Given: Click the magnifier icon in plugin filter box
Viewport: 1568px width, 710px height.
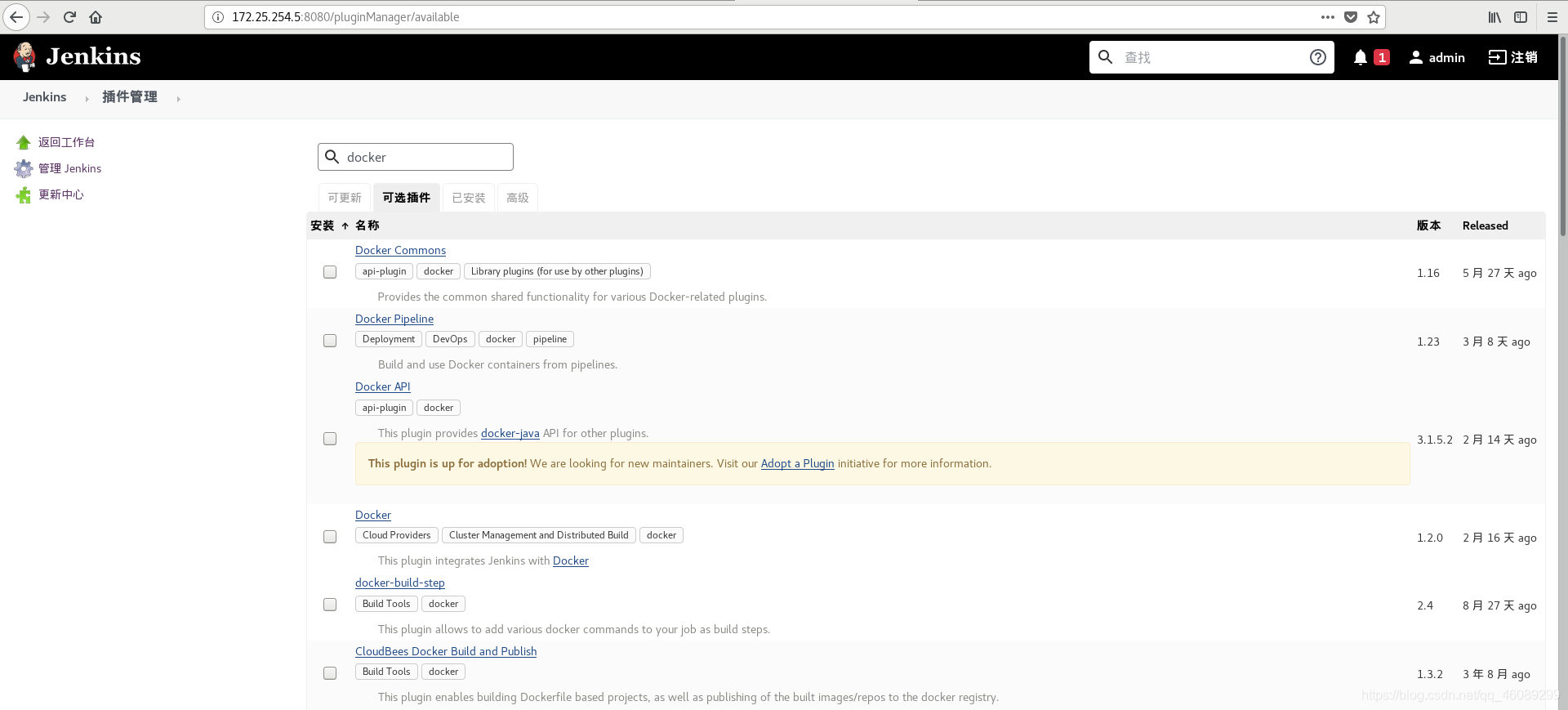Looking at the screenshot, I should (x=332, y=157).
